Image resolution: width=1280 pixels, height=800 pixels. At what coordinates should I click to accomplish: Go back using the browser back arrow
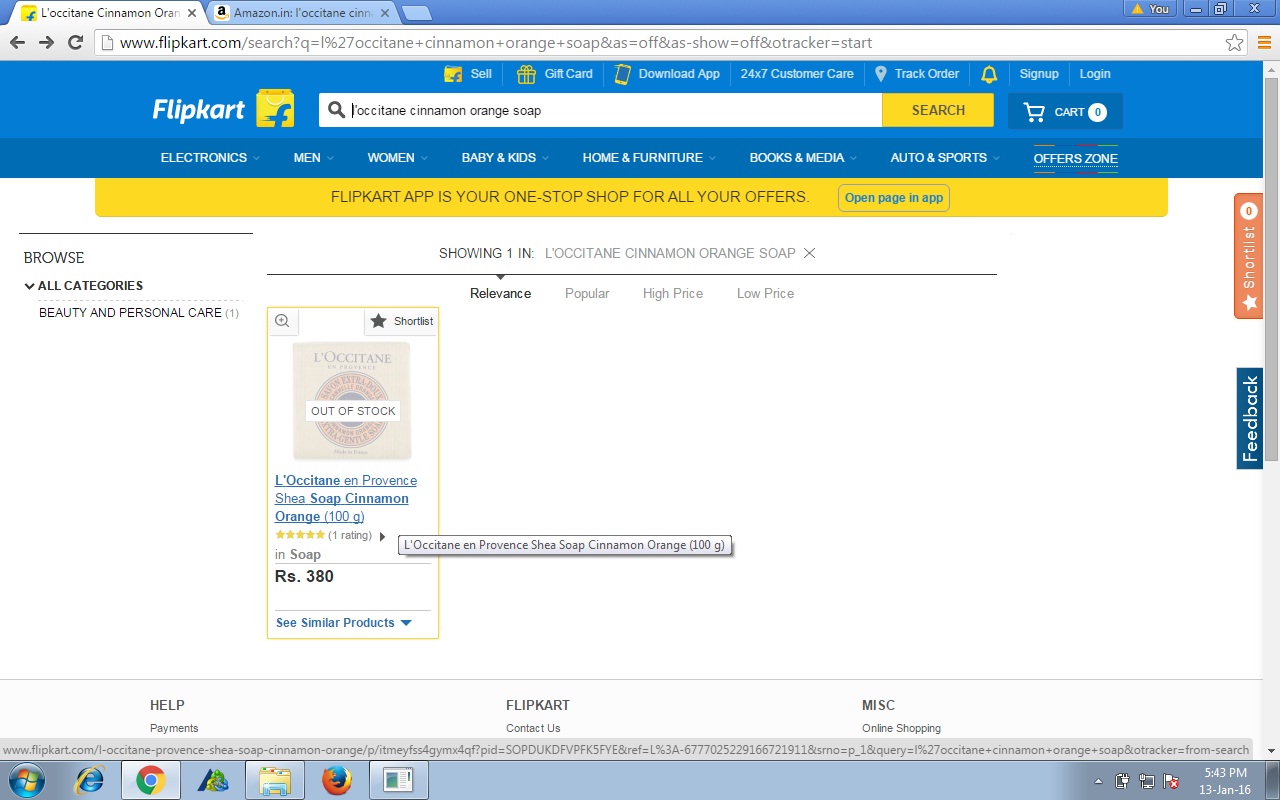click(17, 43)
